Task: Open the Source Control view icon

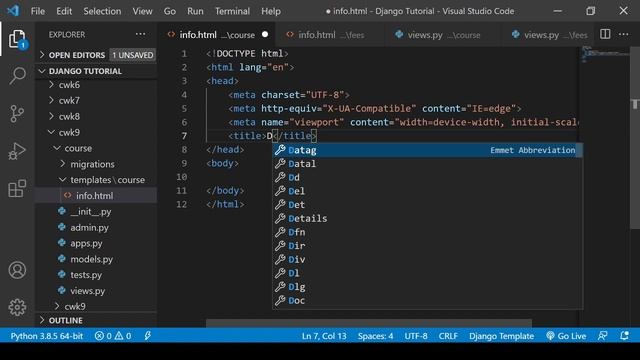Action: [17, 113]
